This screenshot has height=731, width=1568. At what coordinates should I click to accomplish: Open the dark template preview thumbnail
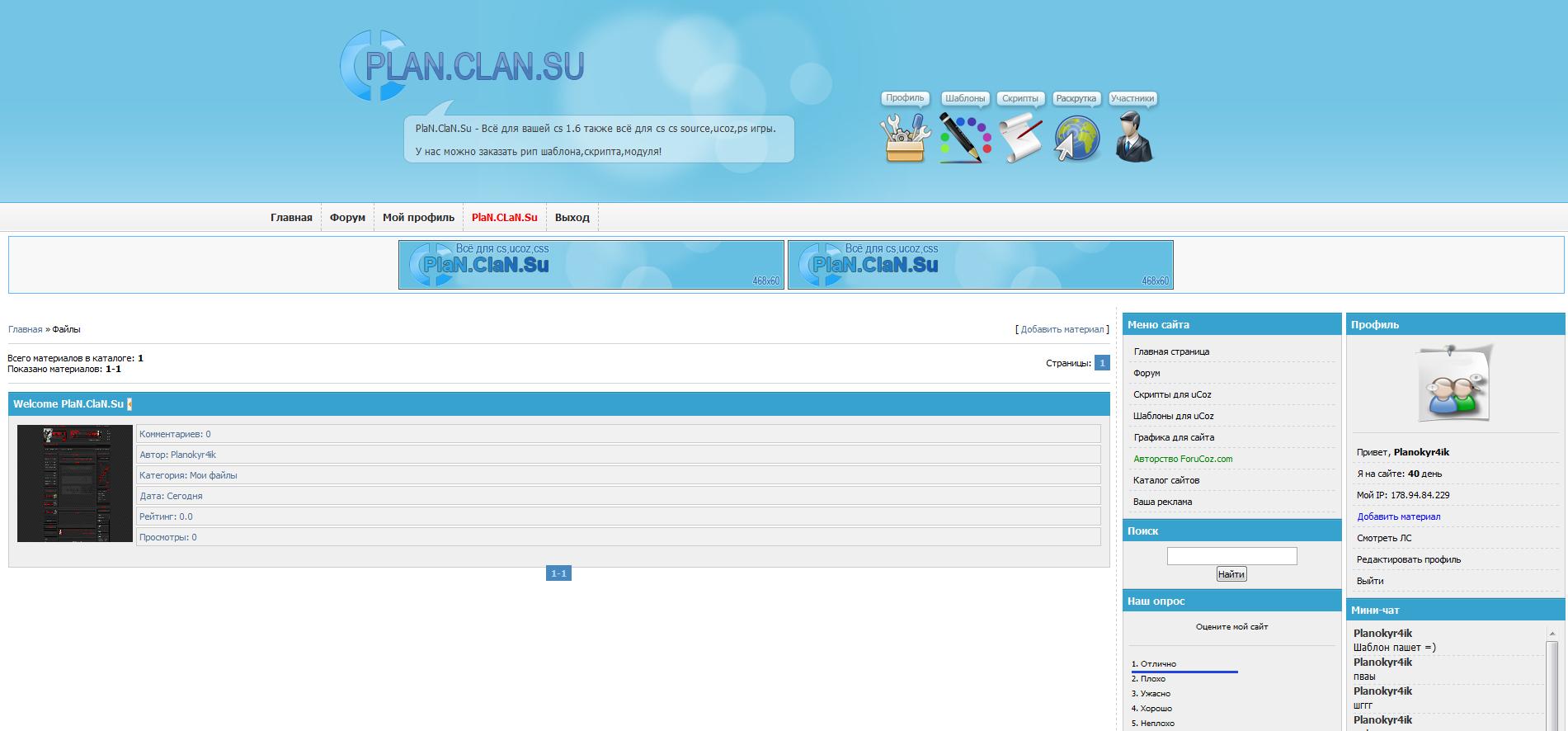point(75,483)
